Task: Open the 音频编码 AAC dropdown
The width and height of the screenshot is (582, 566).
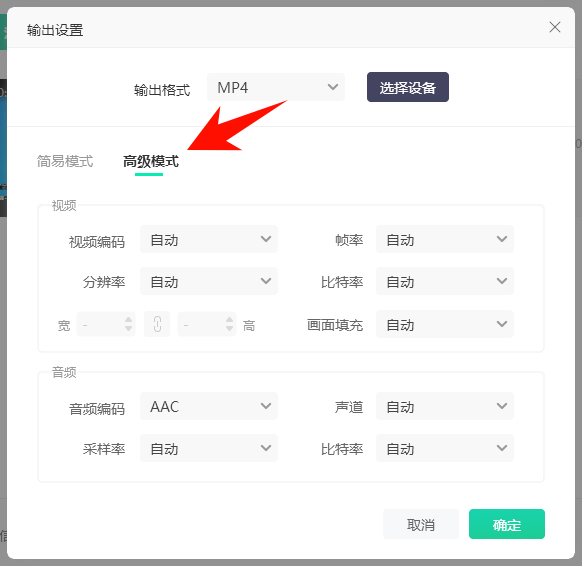Action: click(209, 406)
